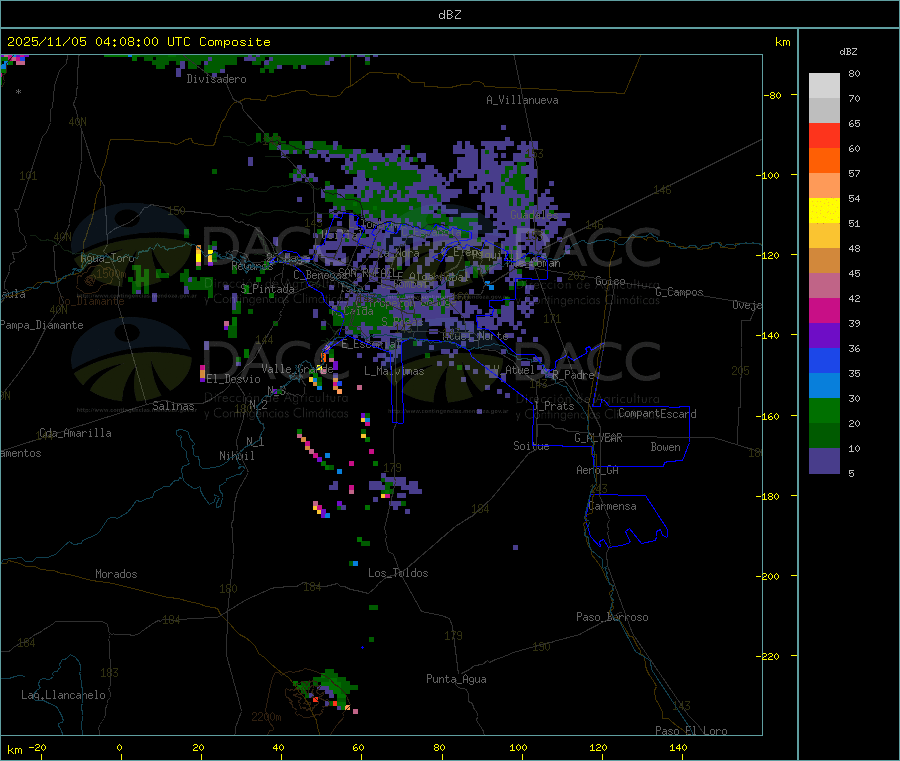The width and height of the screenshot is (900, 761).
Task: Select the Morados map label
Action: click(116, 574)
